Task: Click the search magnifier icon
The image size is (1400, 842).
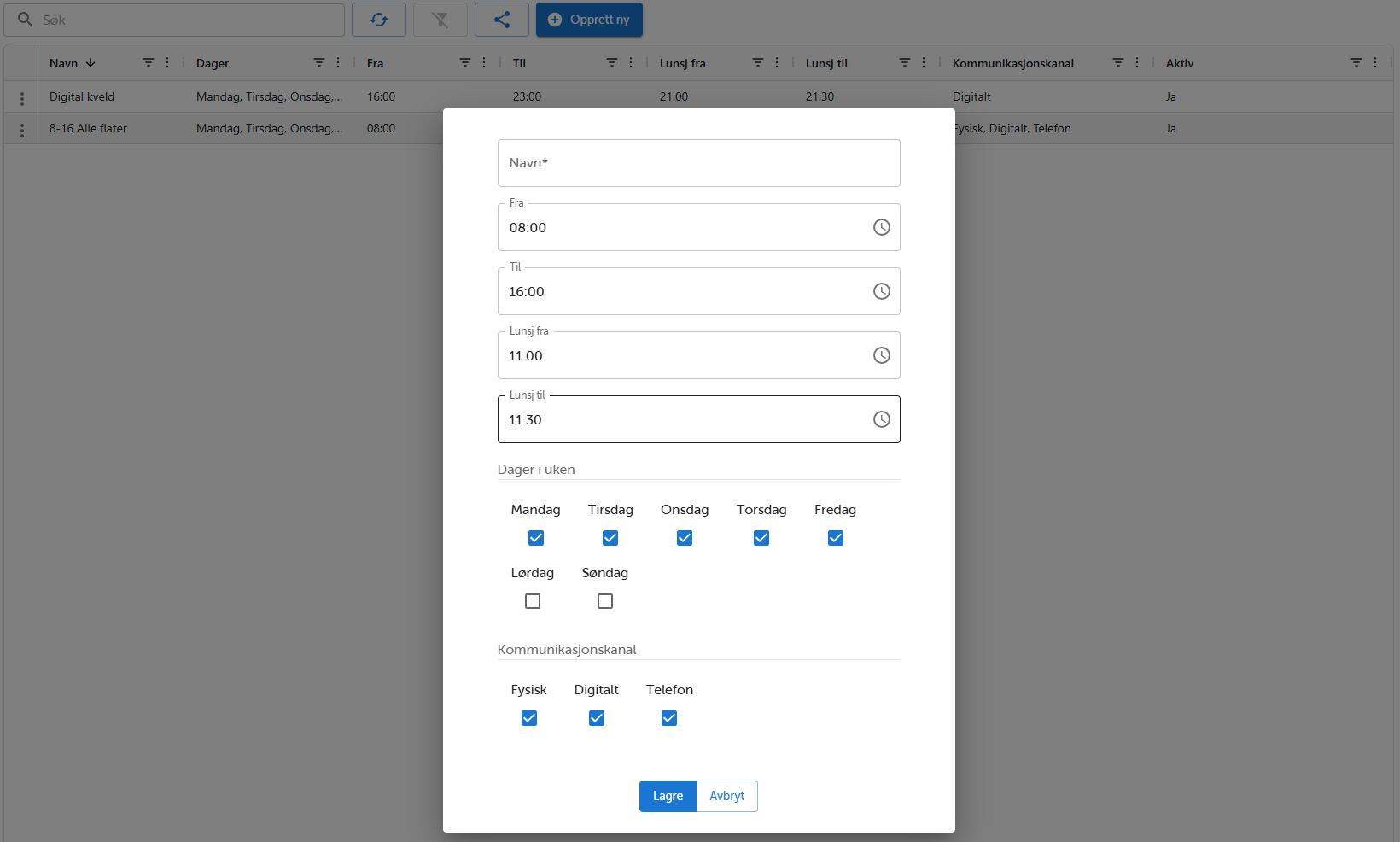Action: (x=24, y=19)
